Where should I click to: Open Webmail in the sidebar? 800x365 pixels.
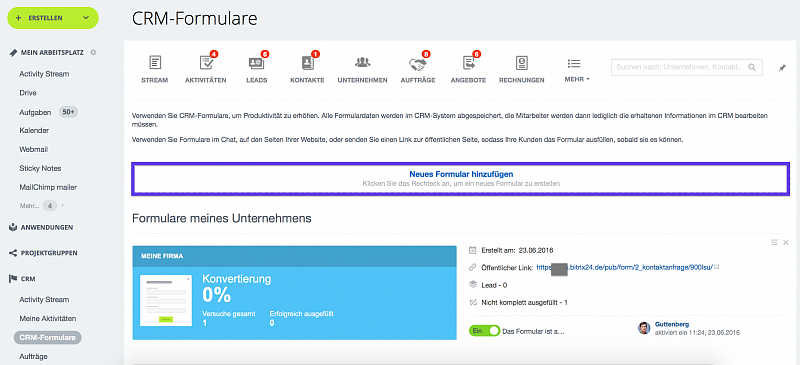33,150
